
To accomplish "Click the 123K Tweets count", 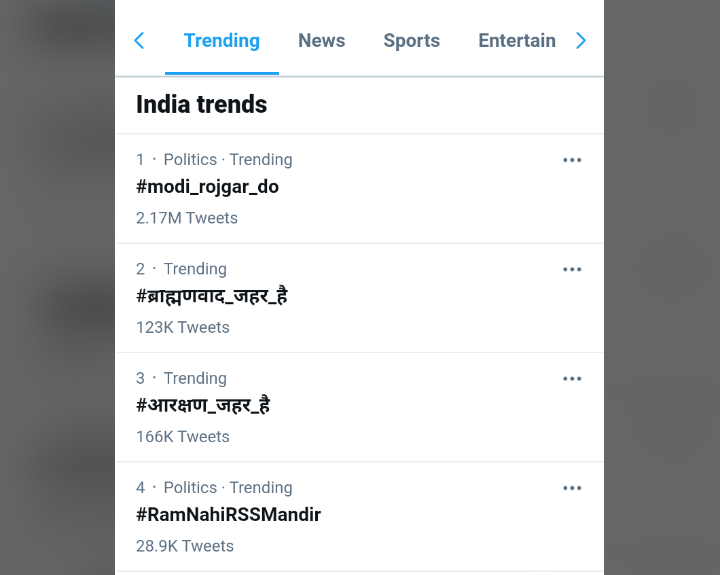I will [x=183, y=327].
